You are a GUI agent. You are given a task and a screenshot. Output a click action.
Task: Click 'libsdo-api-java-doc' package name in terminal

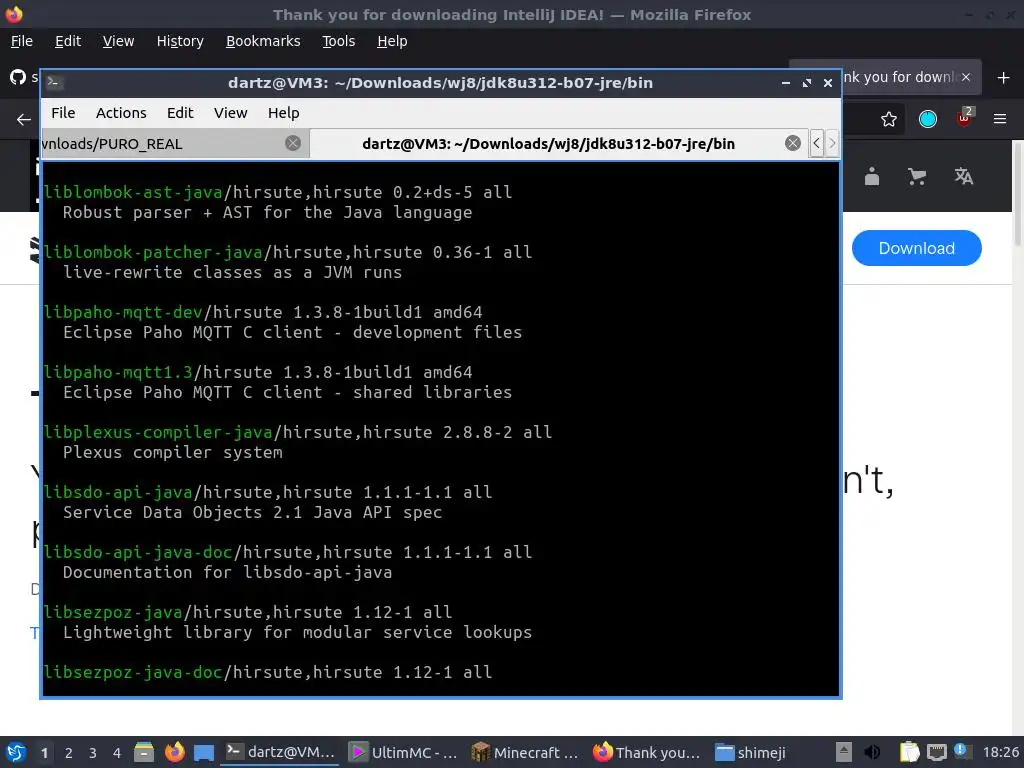[x=138, y=552]
